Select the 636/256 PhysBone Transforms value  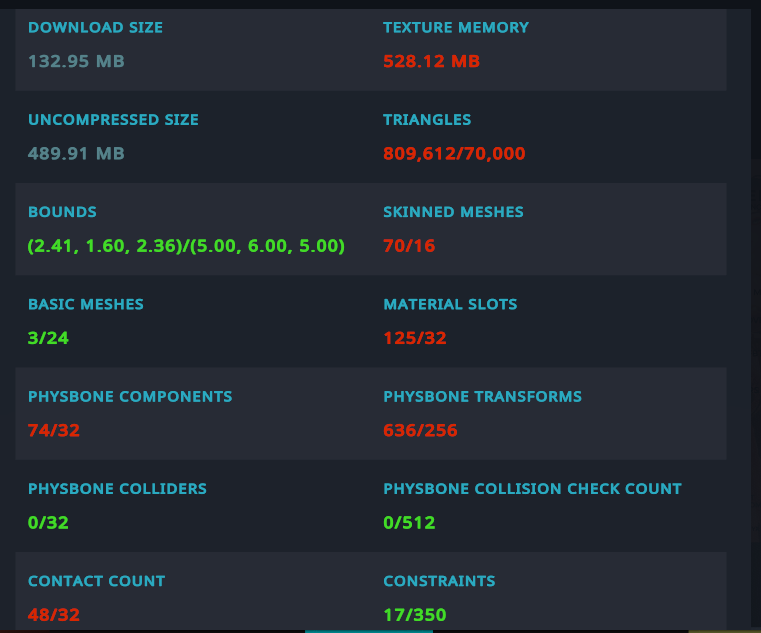coord(420,431)
